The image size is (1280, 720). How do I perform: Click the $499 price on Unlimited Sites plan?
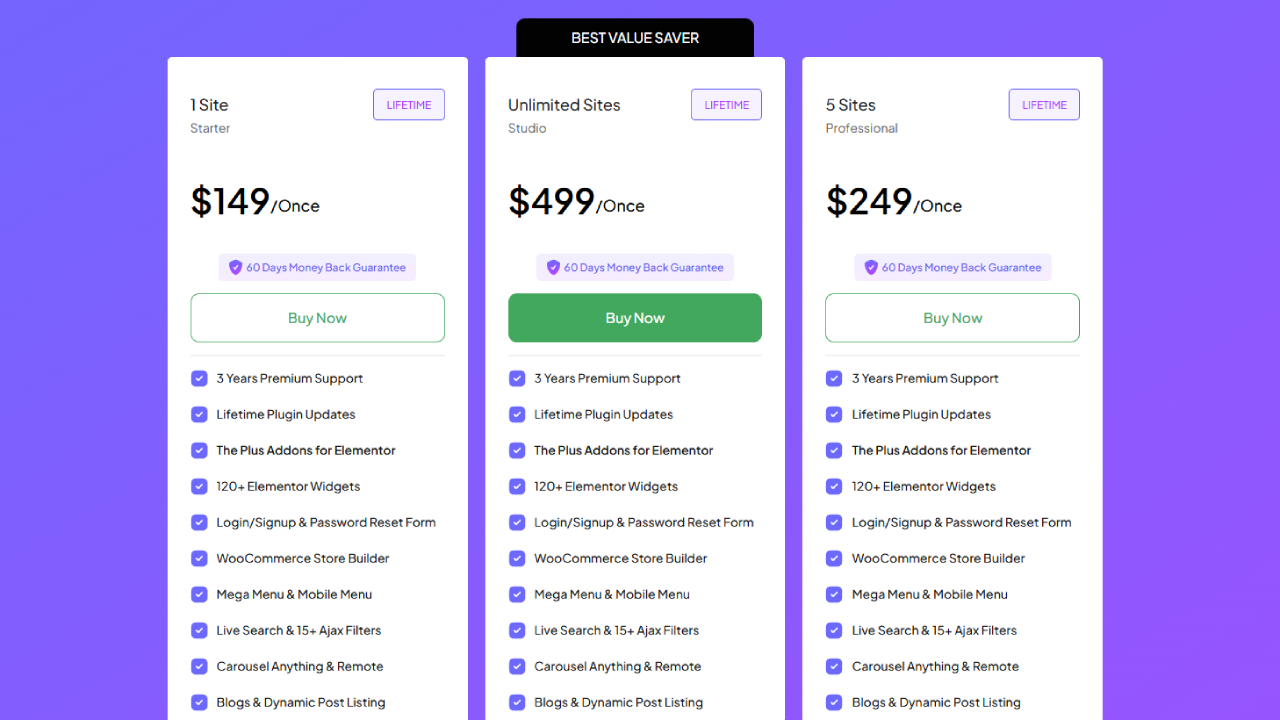(x=552, y=202)
